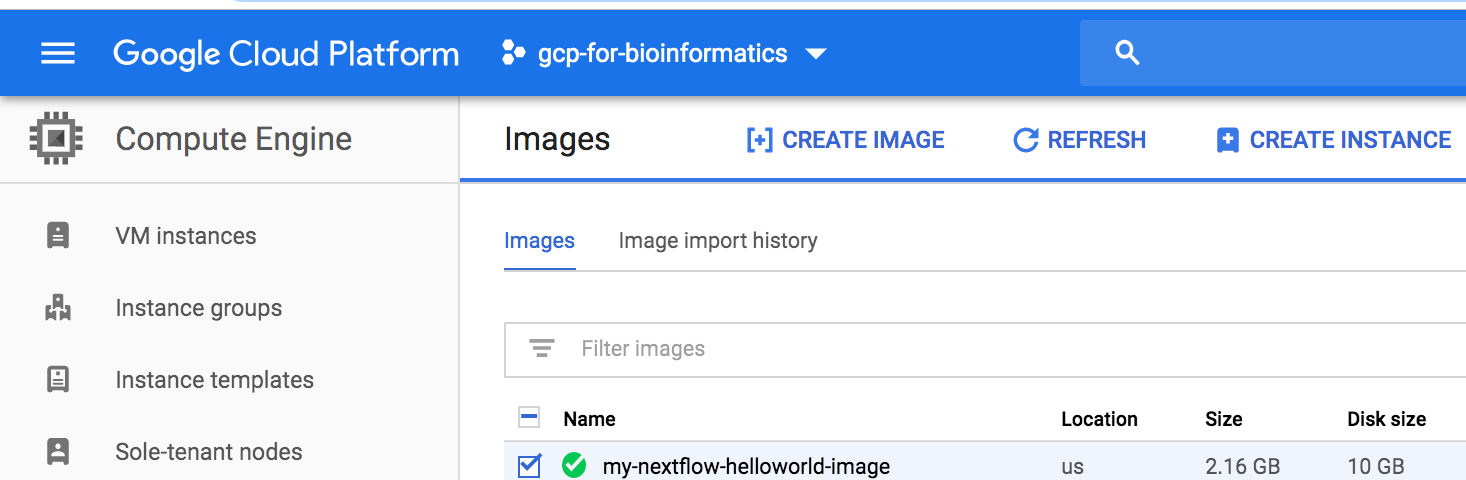Click the Google Cloud Platform logo text
The height and width of the screenshot is (480, 1466).
click(286, 54)
